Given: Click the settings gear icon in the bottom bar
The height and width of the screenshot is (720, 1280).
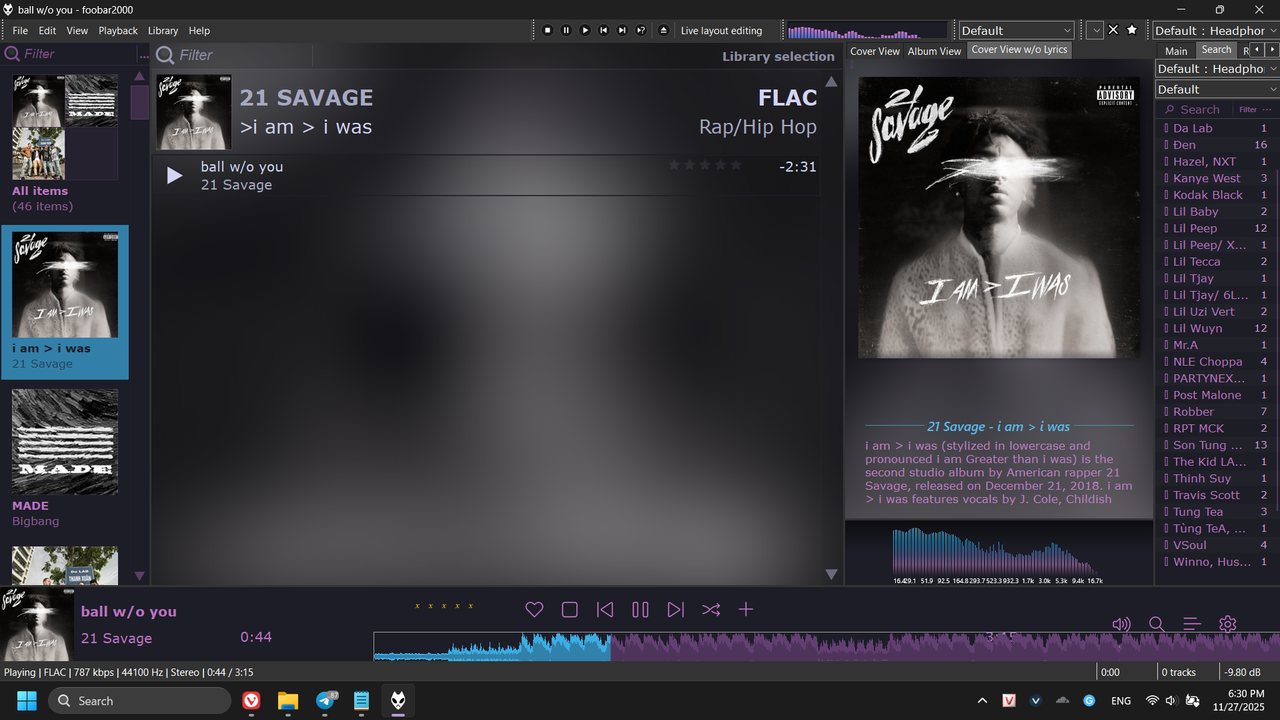Looking at the screenshot, I should pyautogui.click(x=1228, y=624).
